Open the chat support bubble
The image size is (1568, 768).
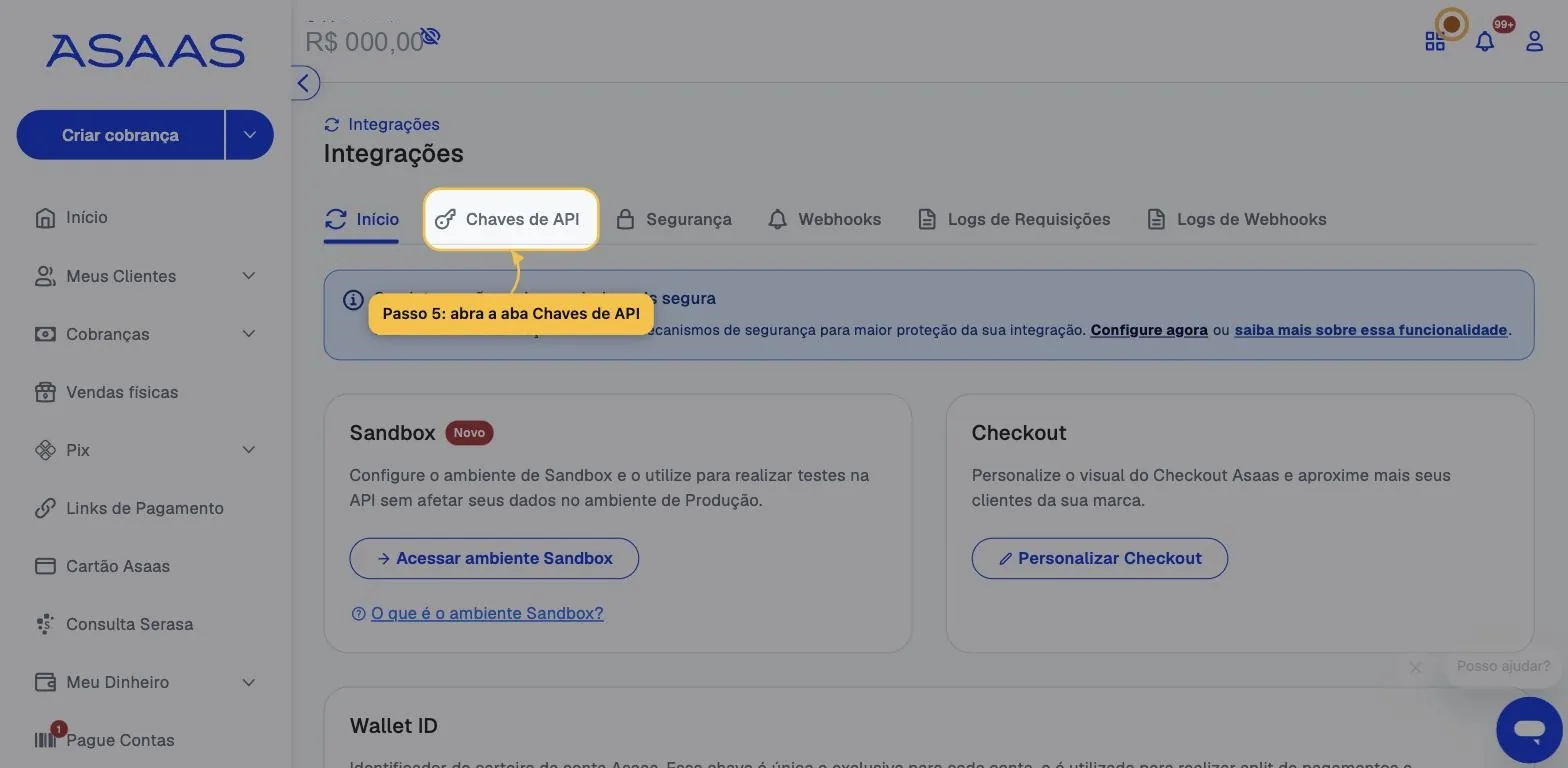(1529, 730)
